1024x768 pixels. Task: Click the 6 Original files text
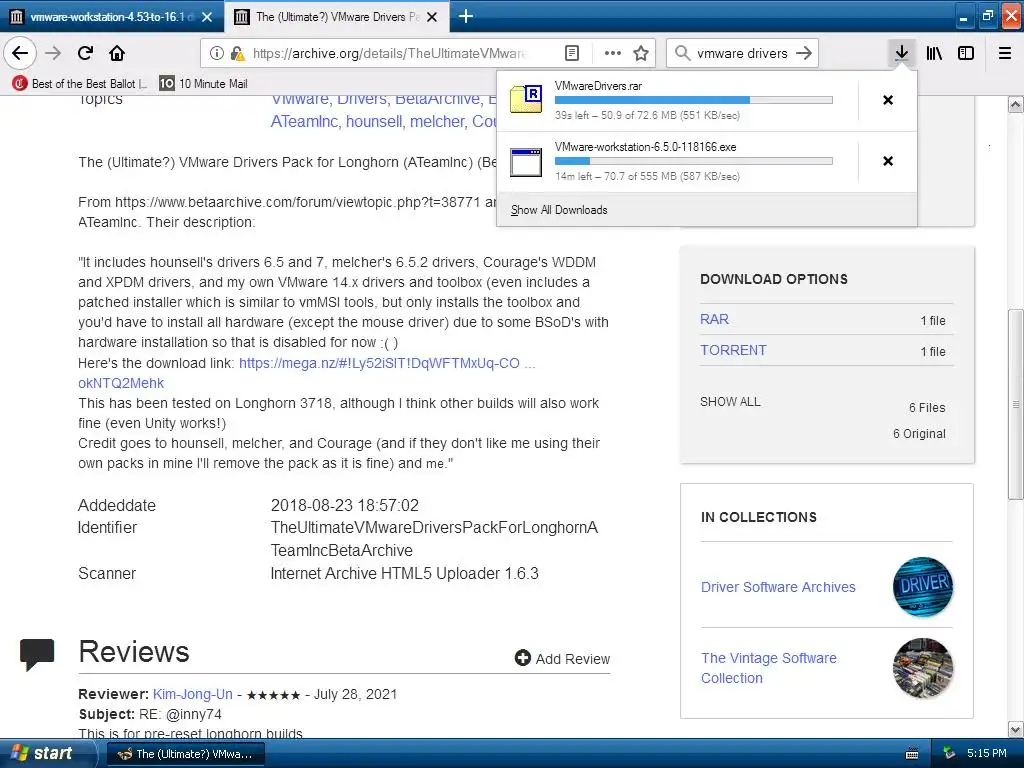coord(919,434)
